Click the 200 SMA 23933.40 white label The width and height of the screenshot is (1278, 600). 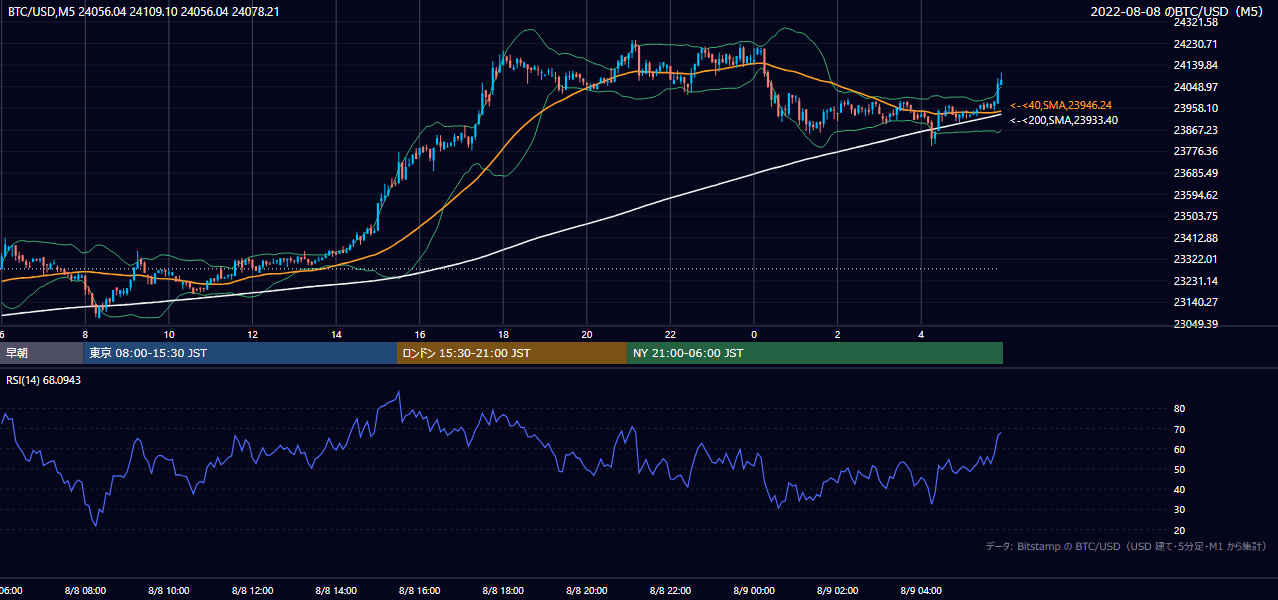[x=1064, y=121]
